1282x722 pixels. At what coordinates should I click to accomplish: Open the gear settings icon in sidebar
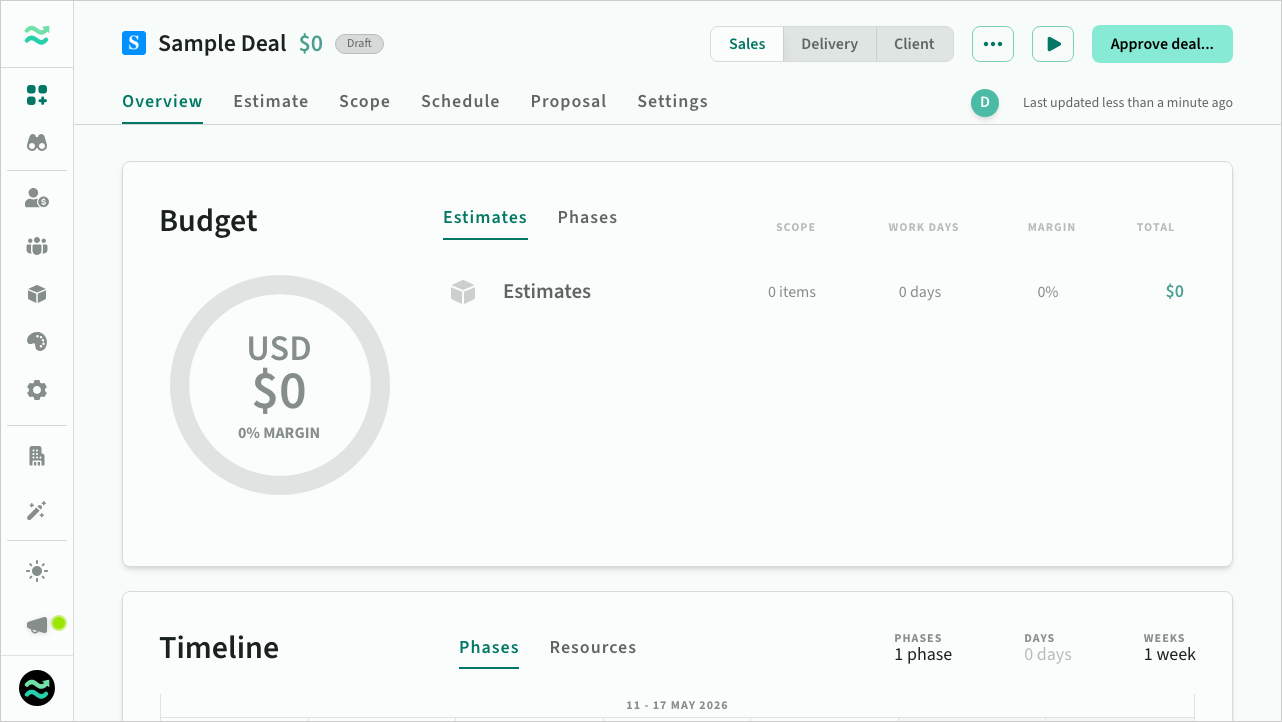[x=37, y=390]
